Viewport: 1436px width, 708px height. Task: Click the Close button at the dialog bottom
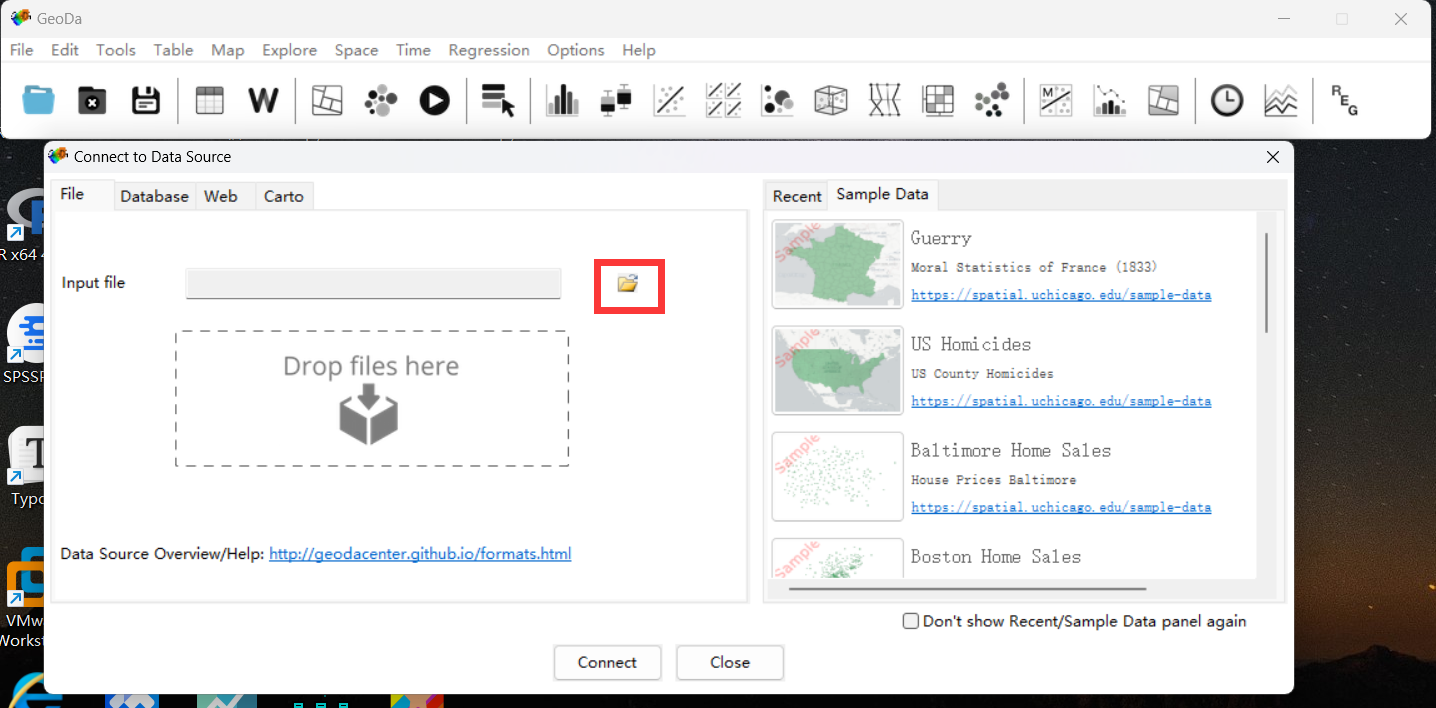pos(730,662)
